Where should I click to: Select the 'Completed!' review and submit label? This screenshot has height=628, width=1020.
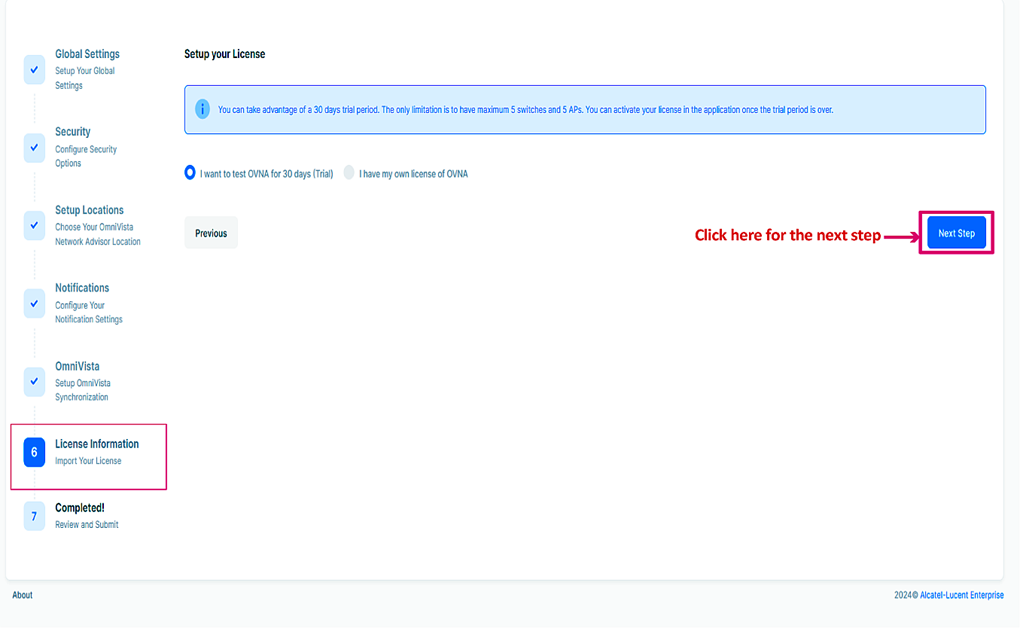(x=80, y=508)
